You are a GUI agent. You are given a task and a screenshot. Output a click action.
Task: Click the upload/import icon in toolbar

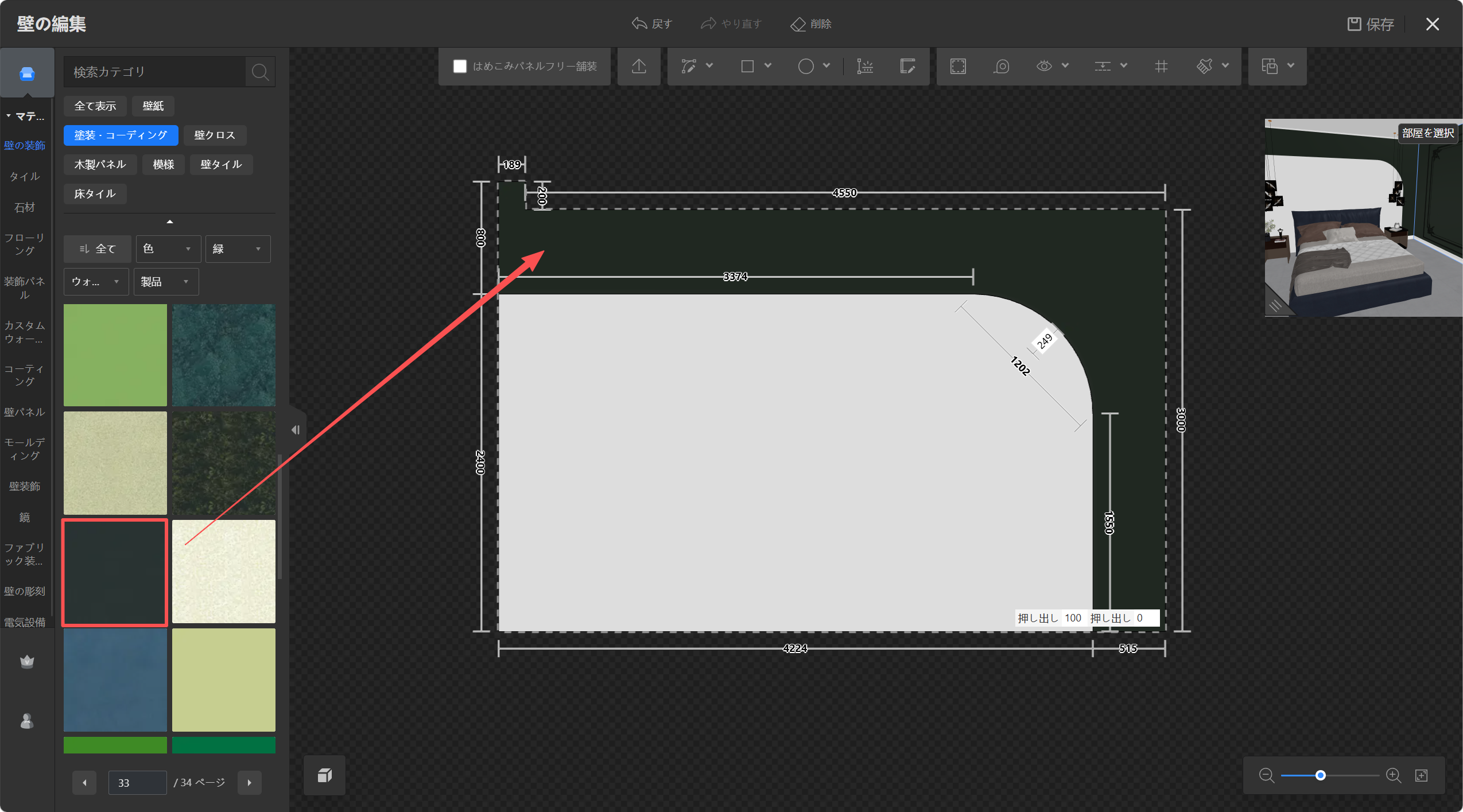point(639,67)
